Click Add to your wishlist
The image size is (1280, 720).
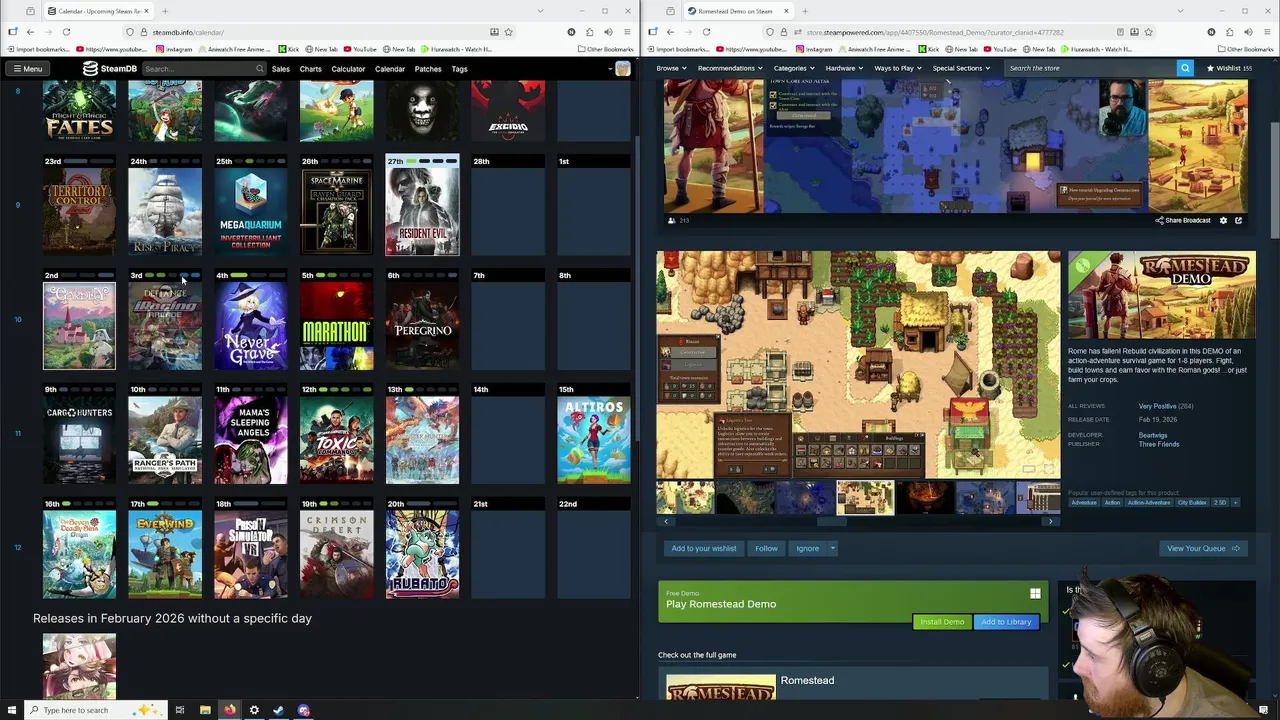(704, 548)
